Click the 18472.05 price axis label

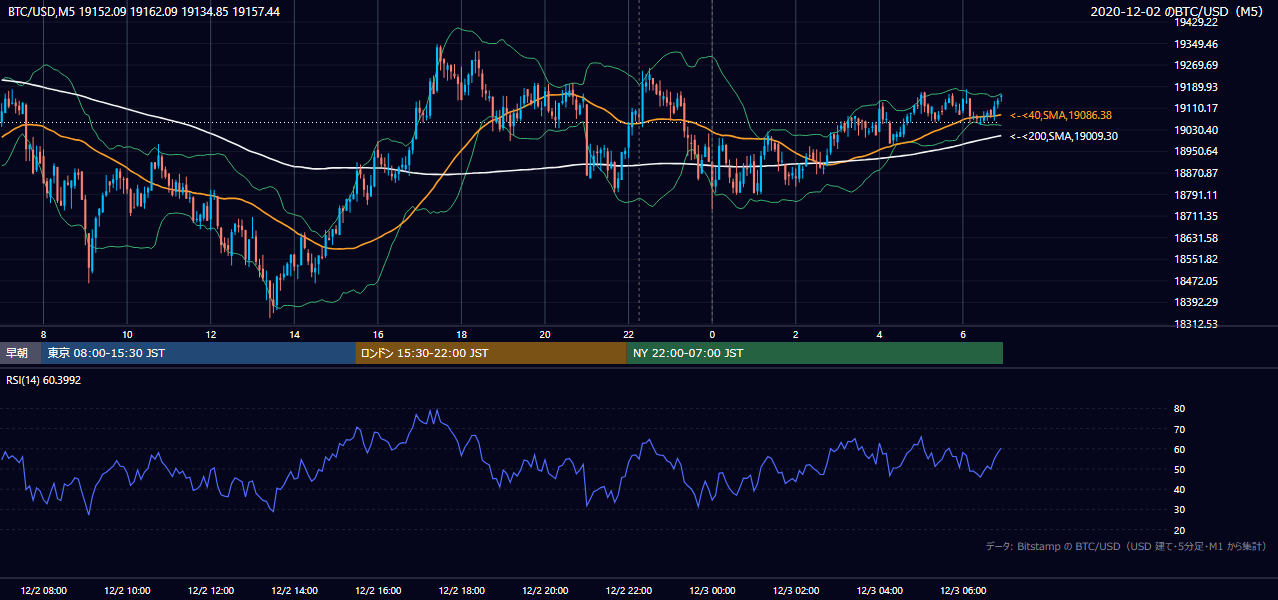tap(1196, 281)
